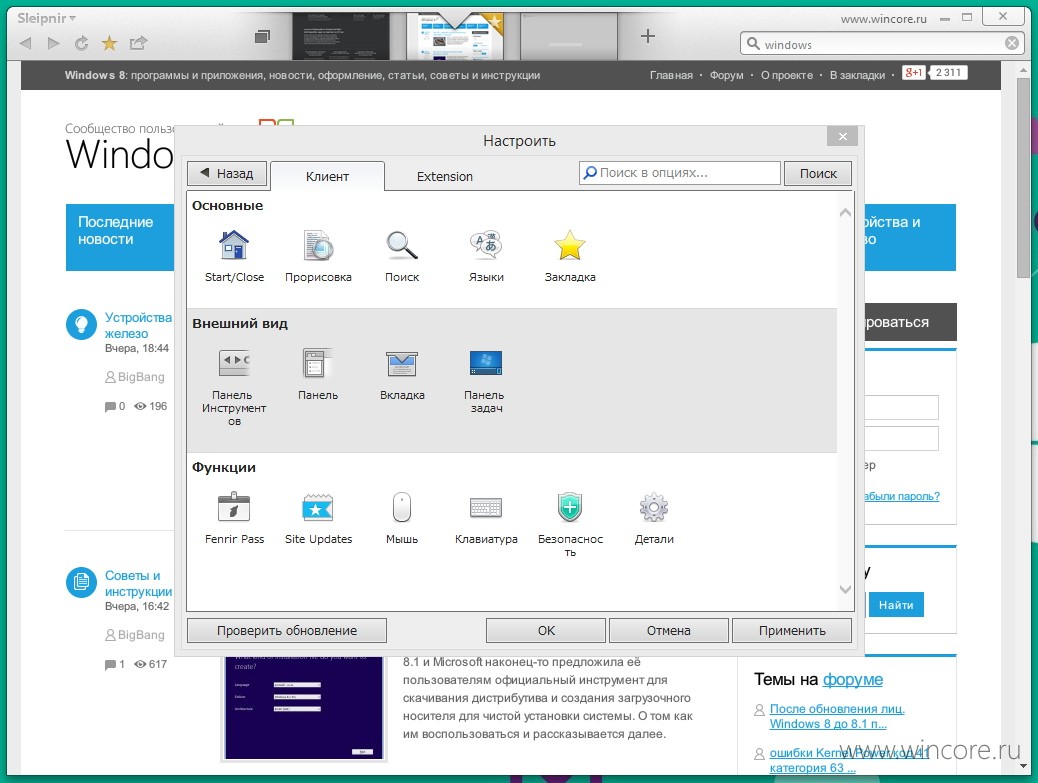Open Панель задач settings icon
The height and width of the screenshot is (783, 1038).
tap(486, 381)
